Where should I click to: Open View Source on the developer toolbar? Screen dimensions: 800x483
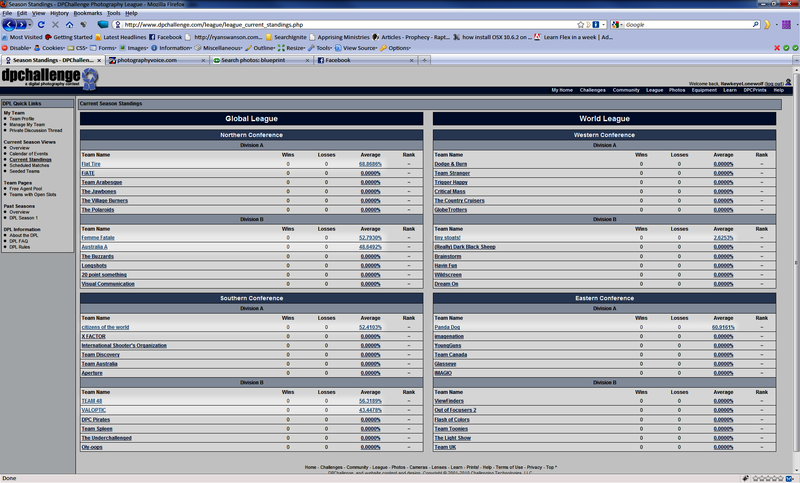[356, 48]
